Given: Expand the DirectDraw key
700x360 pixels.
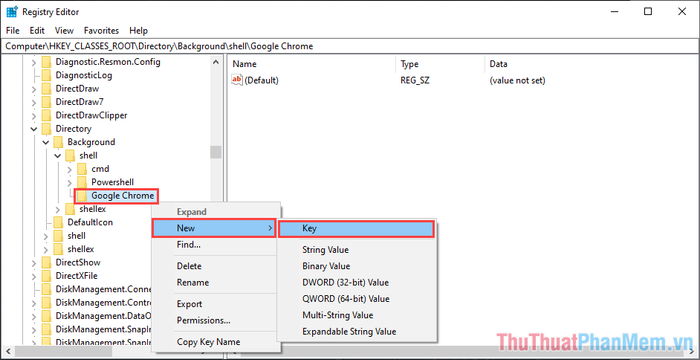Looking at the screenshot, I should 34,89.
